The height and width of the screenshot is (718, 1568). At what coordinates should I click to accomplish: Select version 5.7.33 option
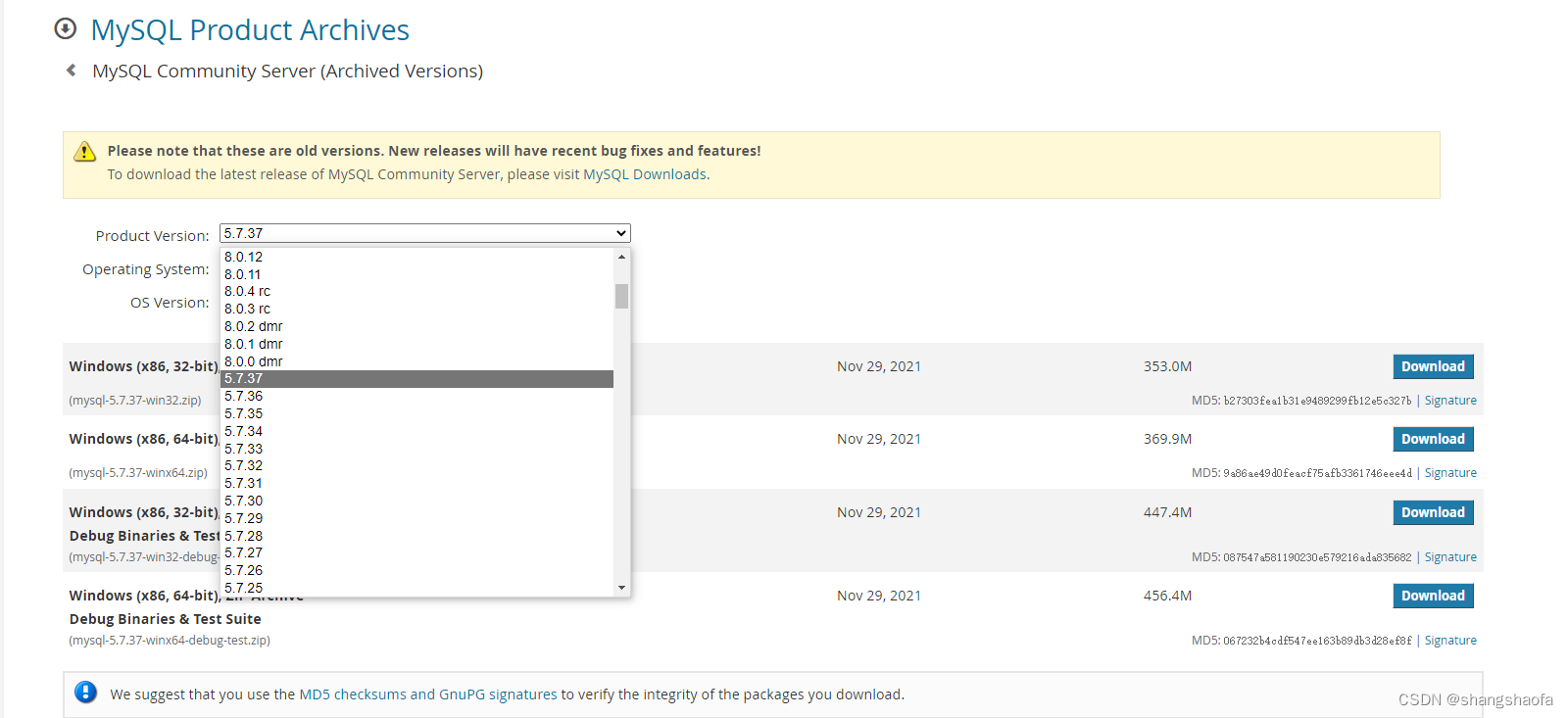pyautogui.click(x=417, y=449)
